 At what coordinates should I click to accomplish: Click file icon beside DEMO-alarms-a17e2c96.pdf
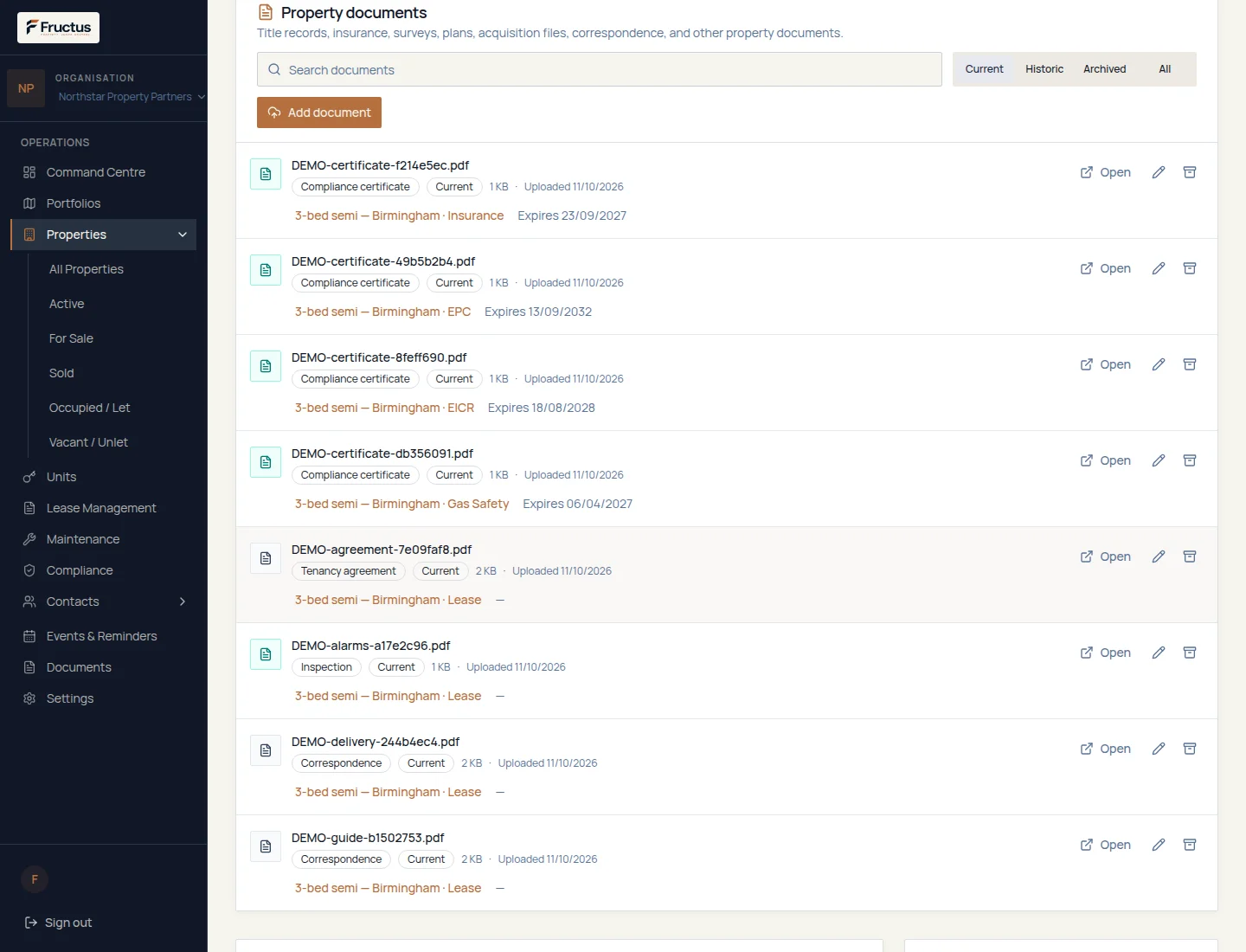(266, 654)
